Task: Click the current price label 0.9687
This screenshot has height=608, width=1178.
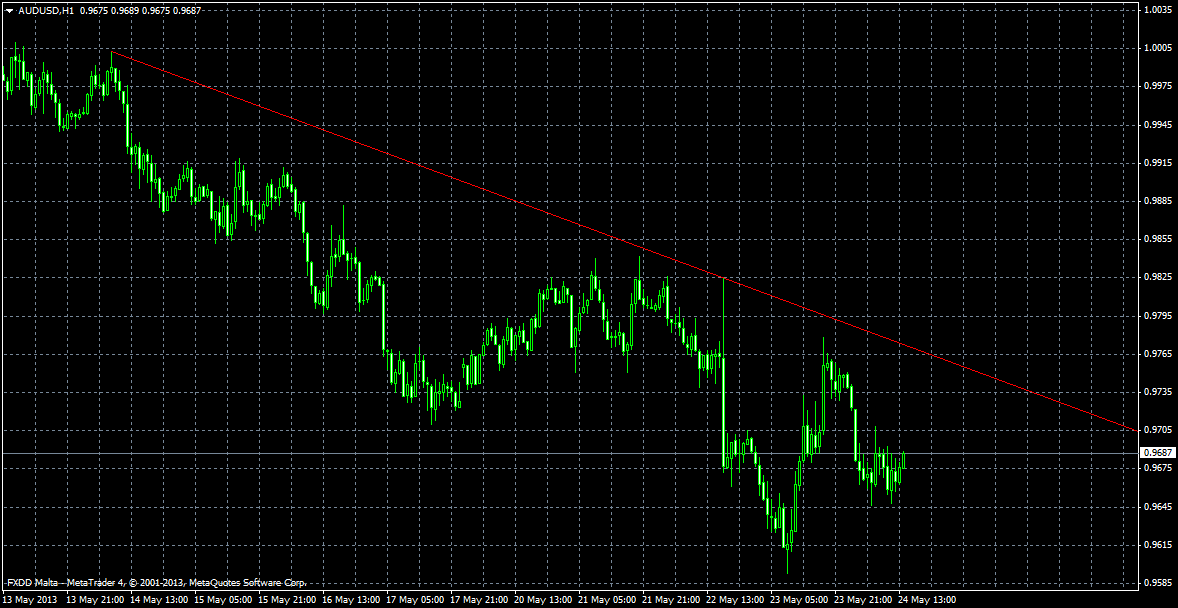Action: click(x=1157, y=453)
